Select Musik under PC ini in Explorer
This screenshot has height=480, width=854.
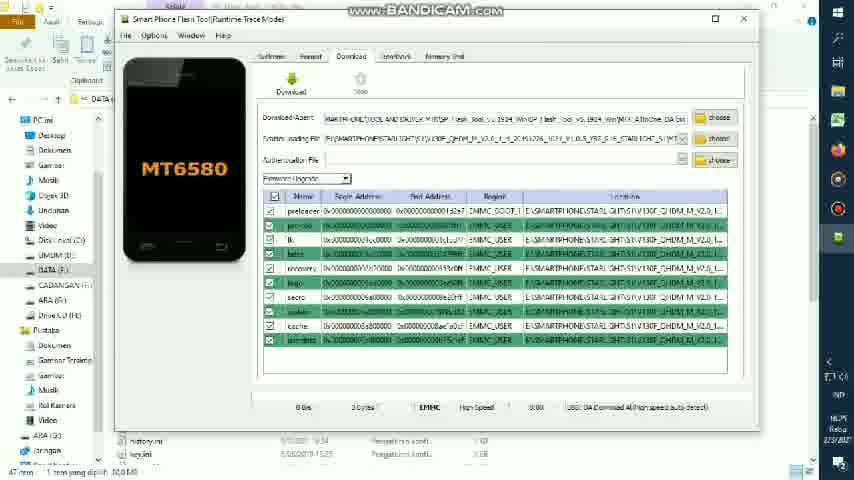[48, 180]
